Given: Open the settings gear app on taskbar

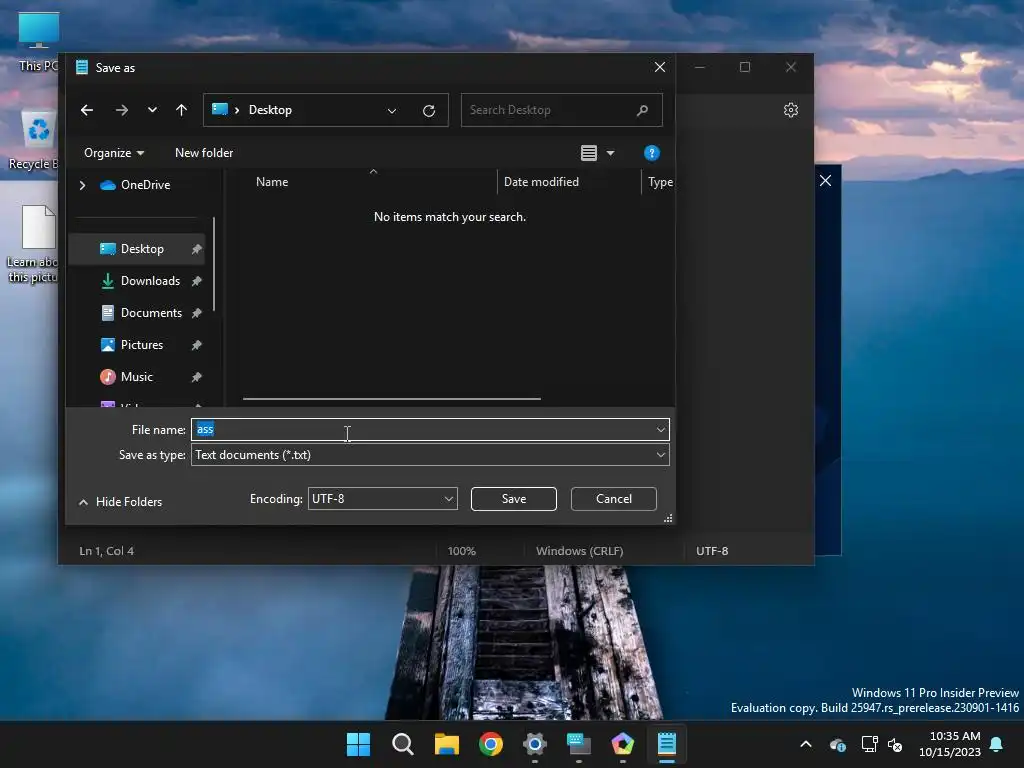Looking at the screenshot, I should click(x=535, y=744).
